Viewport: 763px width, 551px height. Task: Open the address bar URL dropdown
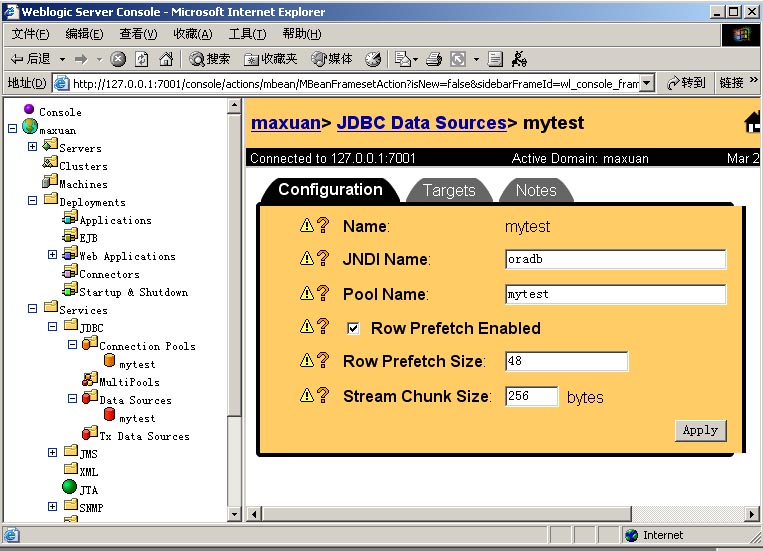pos(646,83)
